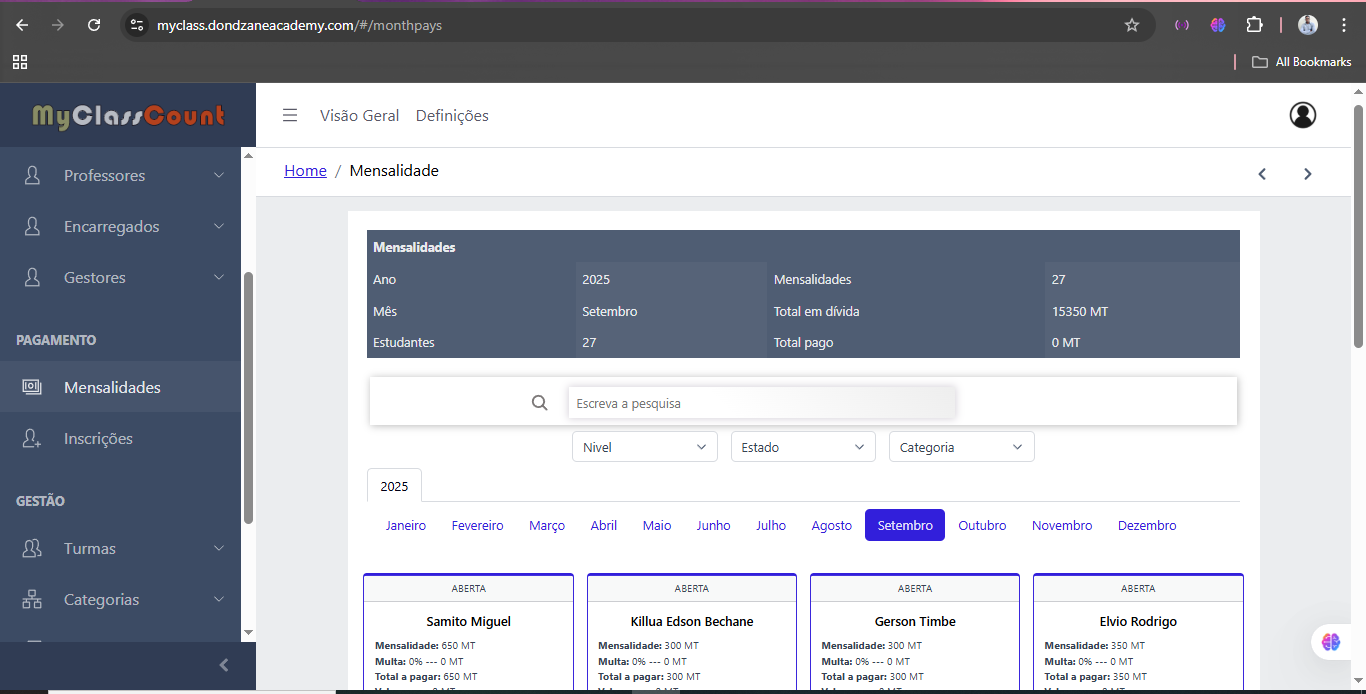Bookmark this page with star icon

(x=1132, y=25)
